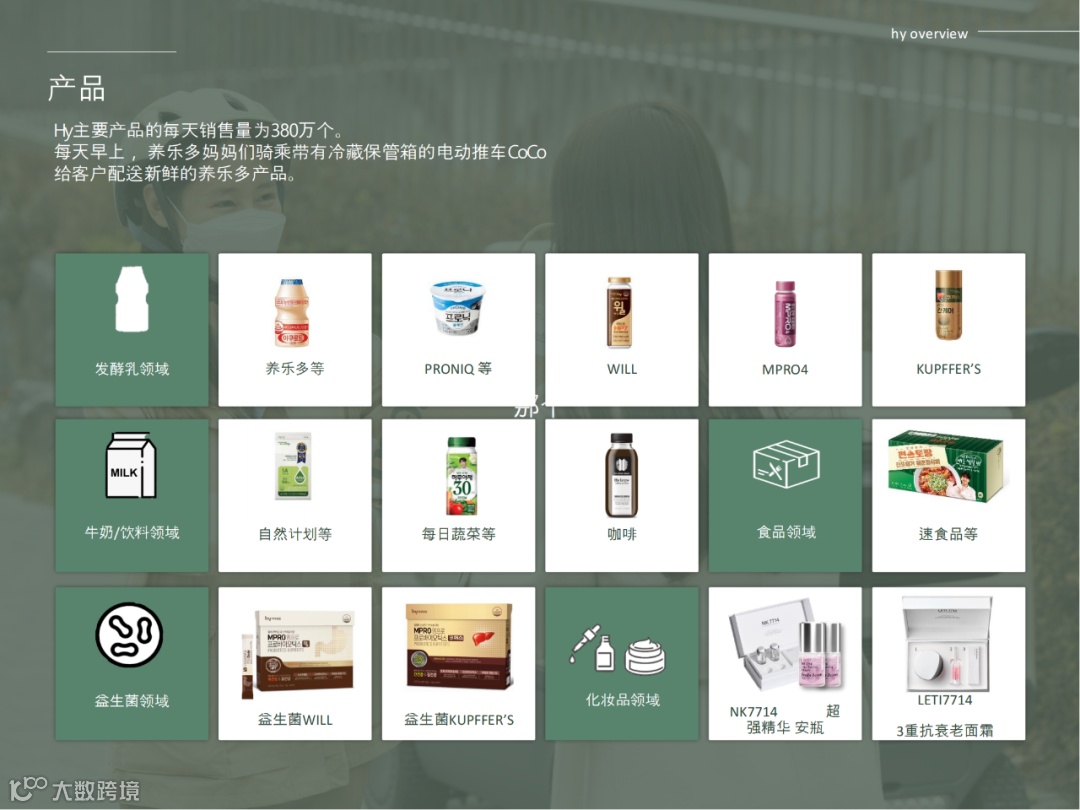Click the probiotic bacteria circle icon
Viewport: 1080px width, 810px height.
129,634
